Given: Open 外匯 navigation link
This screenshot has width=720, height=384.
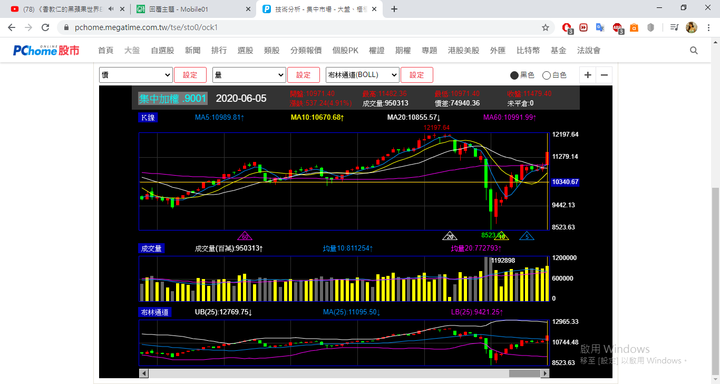Looking at the screenshot, I should click(x=498, y=51).
